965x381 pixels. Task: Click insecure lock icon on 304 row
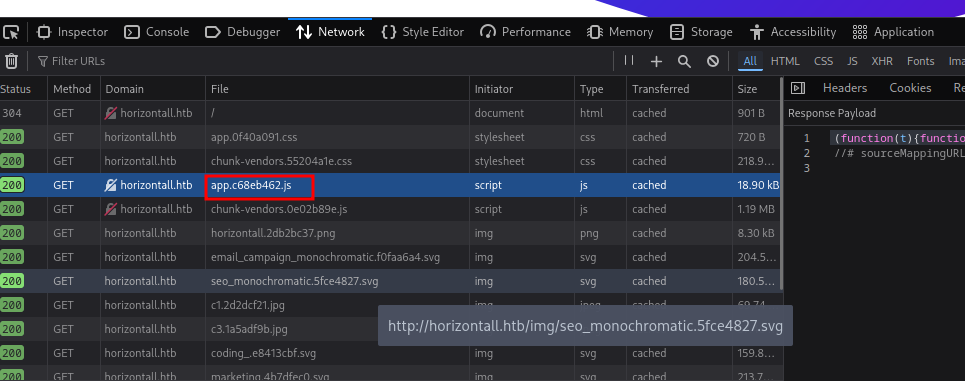point(111,113)
